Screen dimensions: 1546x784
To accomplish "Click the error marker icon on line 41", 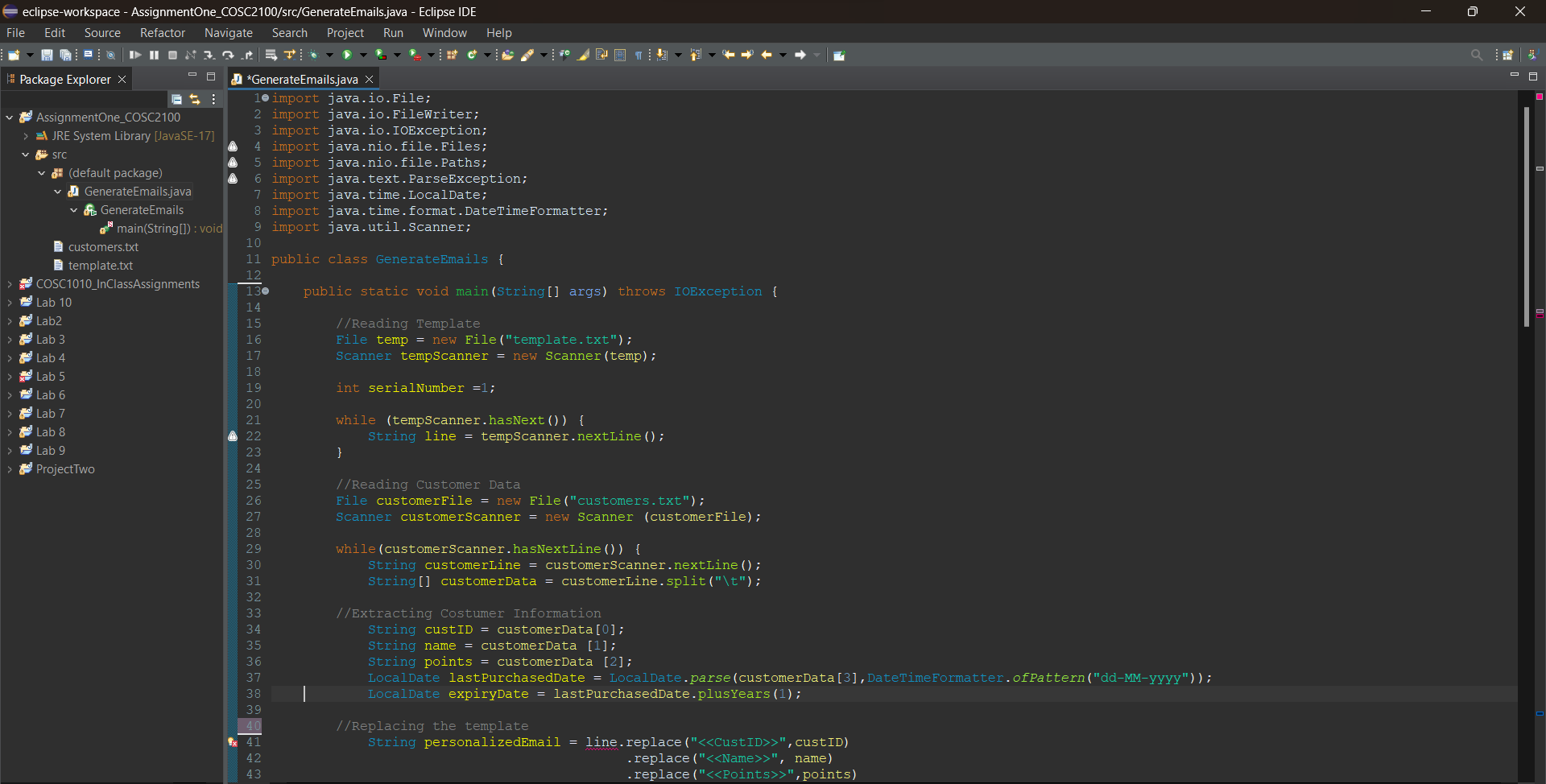I will (233, 742).
